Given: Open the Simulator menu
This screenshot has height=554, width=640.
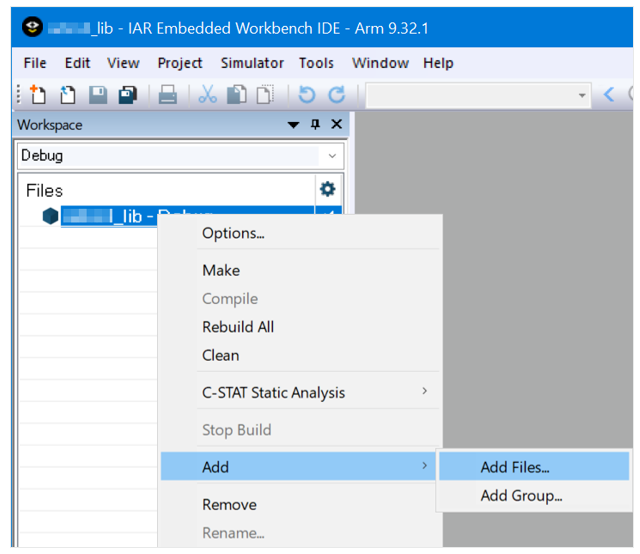Looking at the screenshot, I should point(252,63).
